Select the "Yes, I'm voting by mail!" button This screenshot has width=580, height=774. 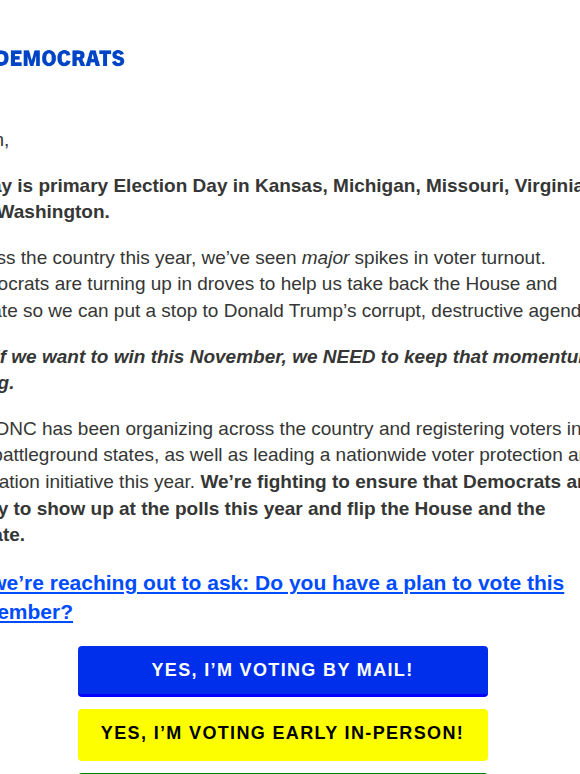283,671
